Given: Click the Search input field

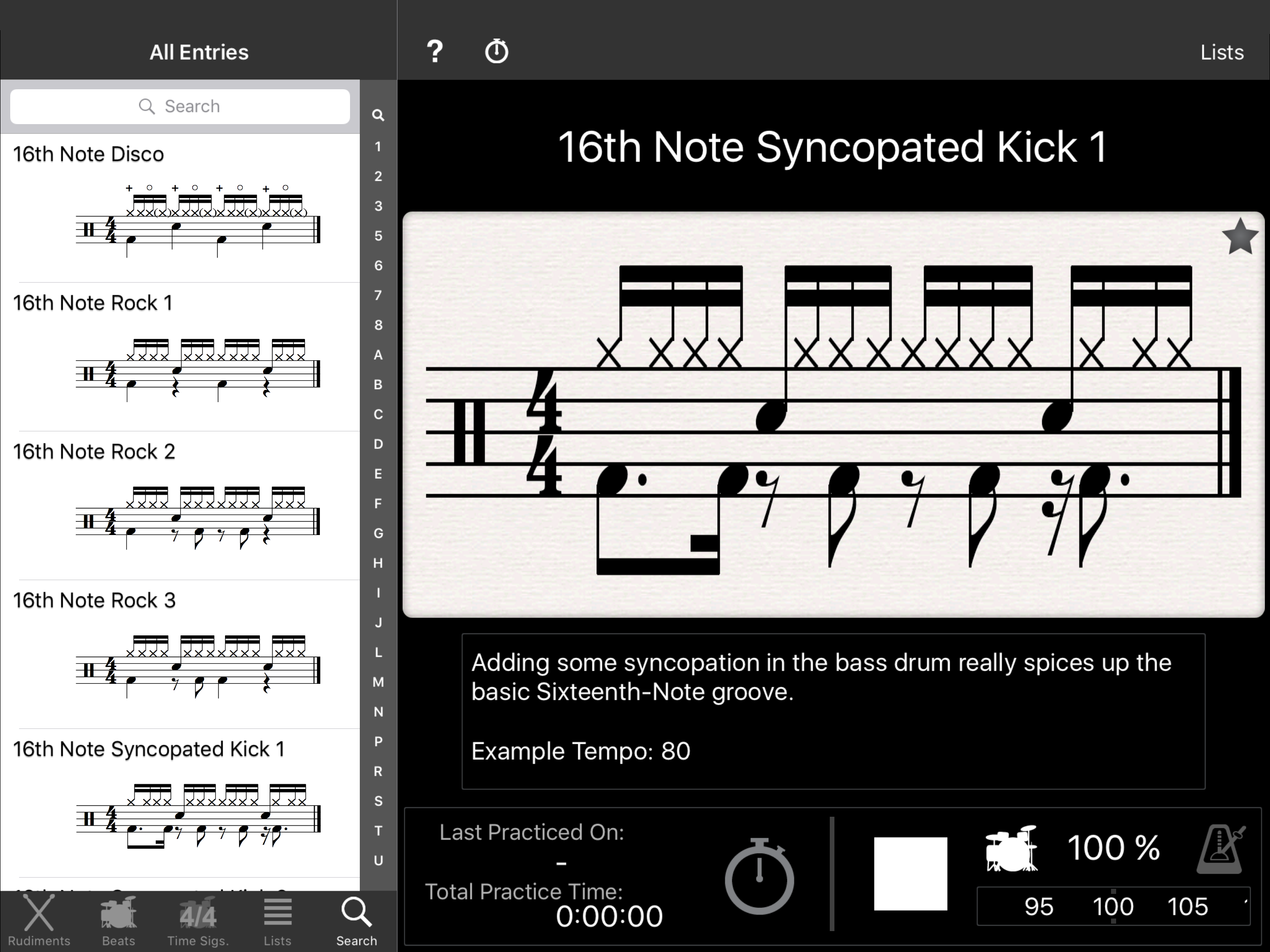Looking at the screenshot, I should click(180, 106).
